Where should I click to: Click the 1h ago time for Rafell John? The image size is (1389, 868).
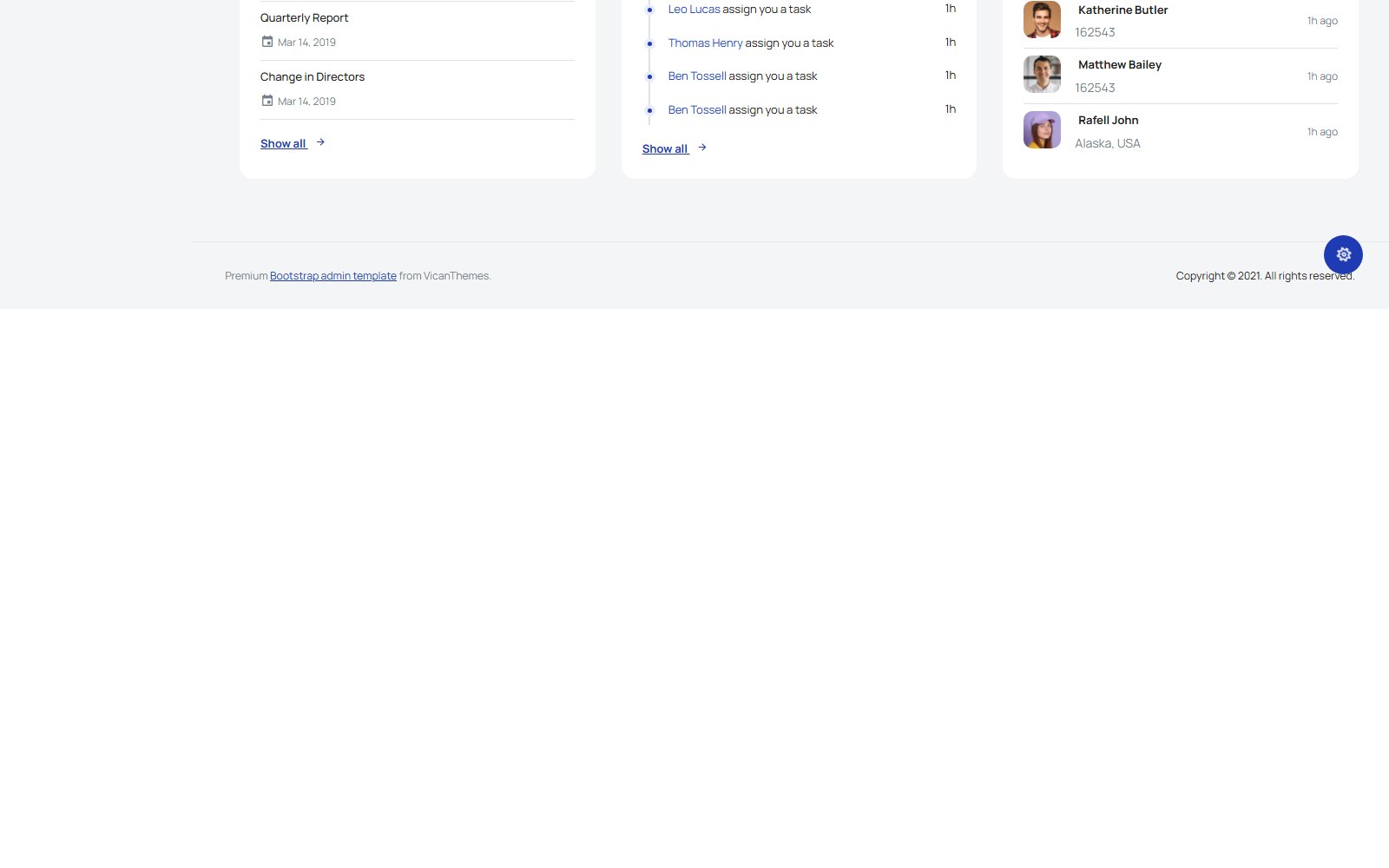[x=1322, y=132]
